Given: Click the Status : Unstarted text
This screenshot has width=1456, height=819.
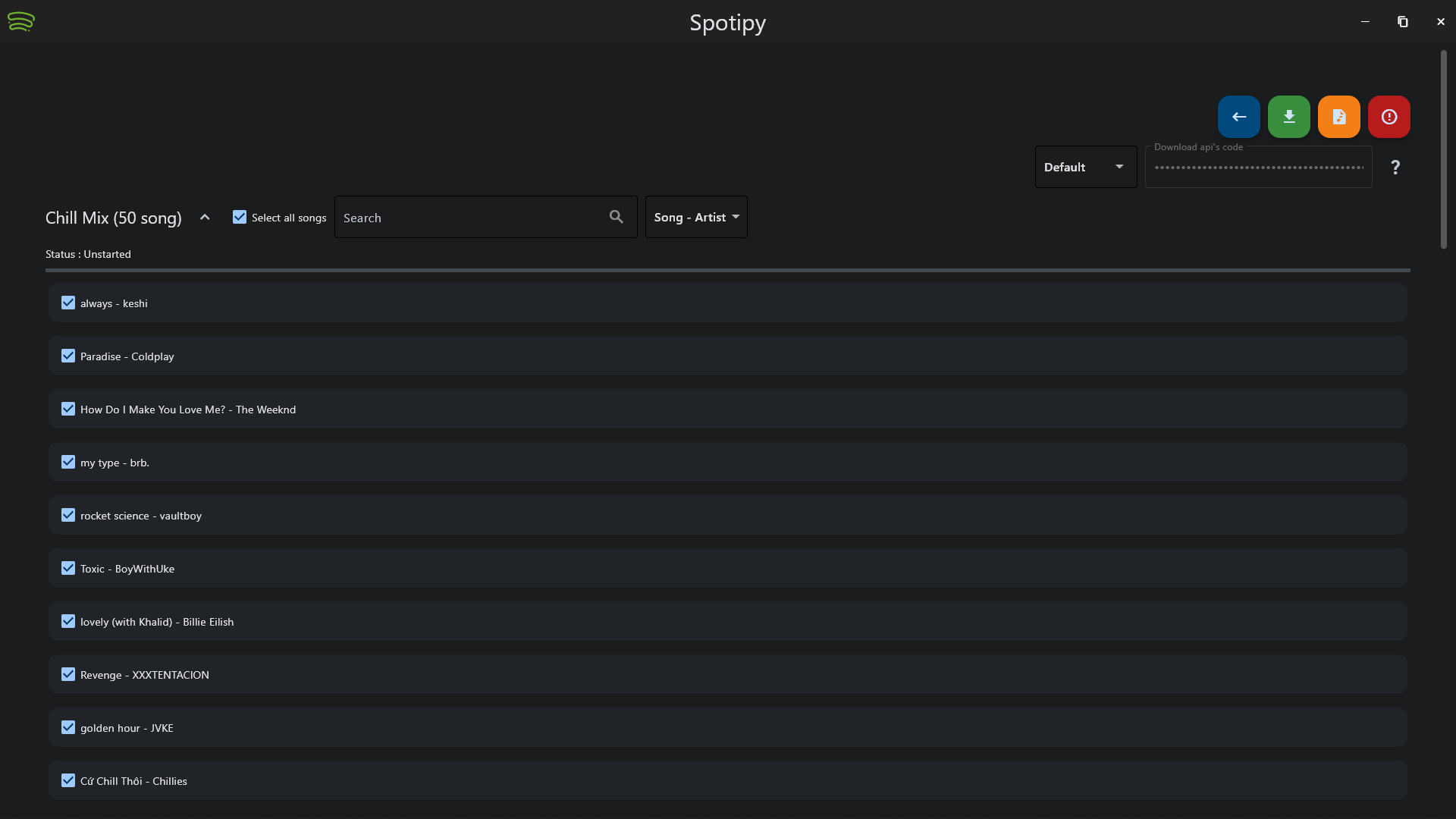Looking at the screenshot, I should [88, 254].
